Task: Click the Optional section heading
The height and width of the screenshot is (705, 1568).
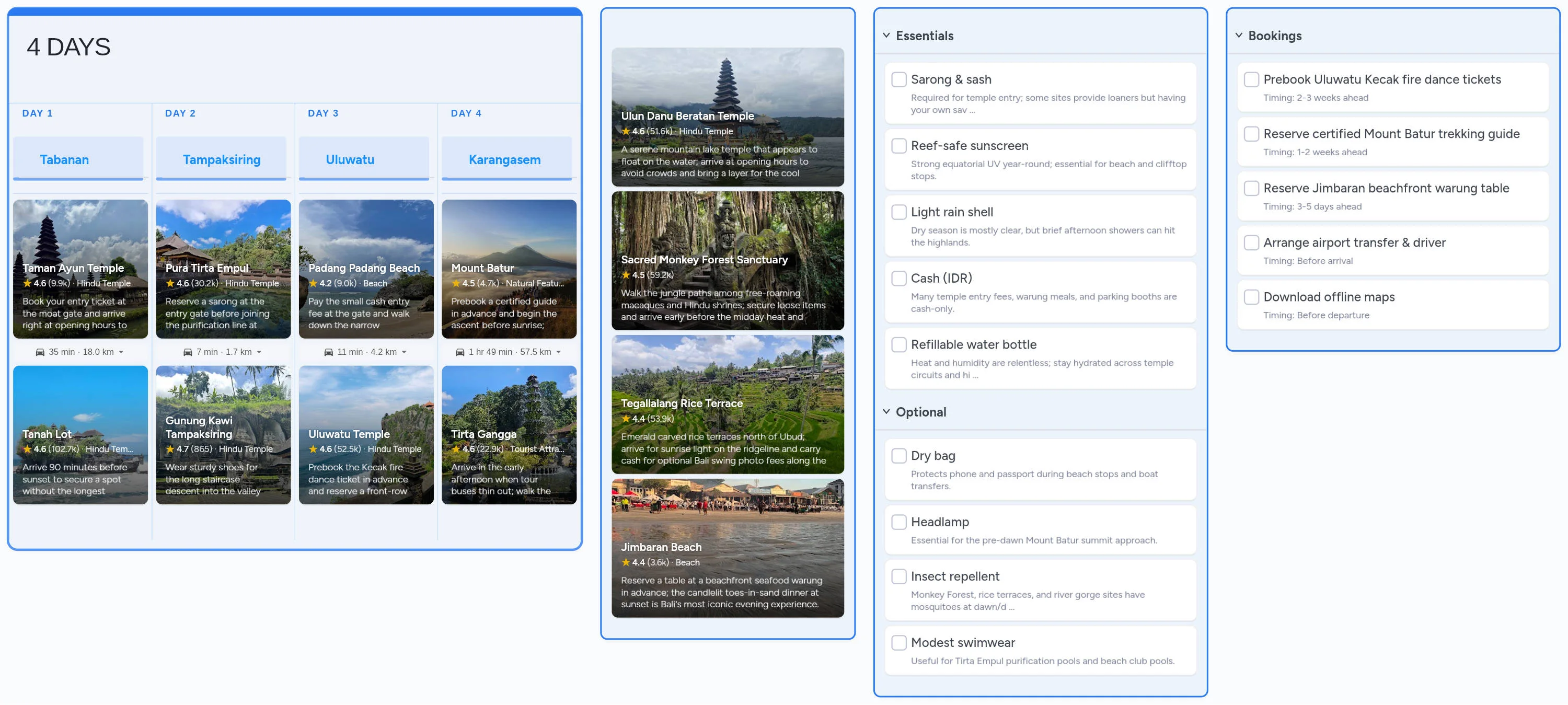Action: [x=921, y=411]
